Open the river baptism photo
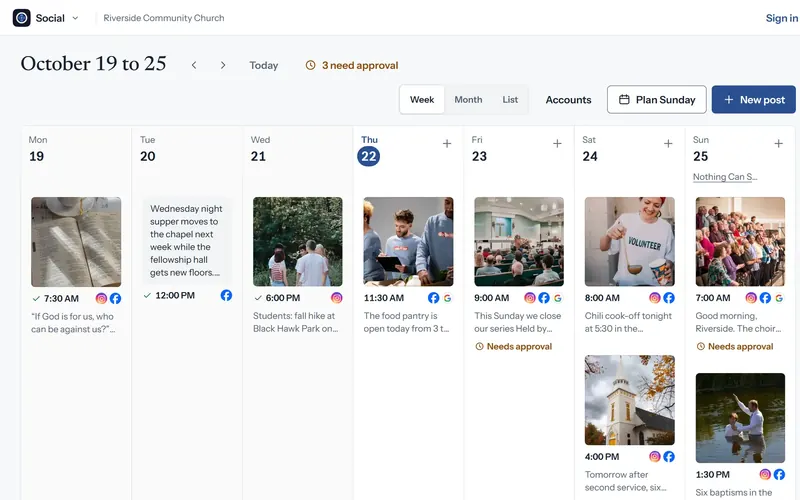This screenshot has width=800, height=500. (740, 418)
